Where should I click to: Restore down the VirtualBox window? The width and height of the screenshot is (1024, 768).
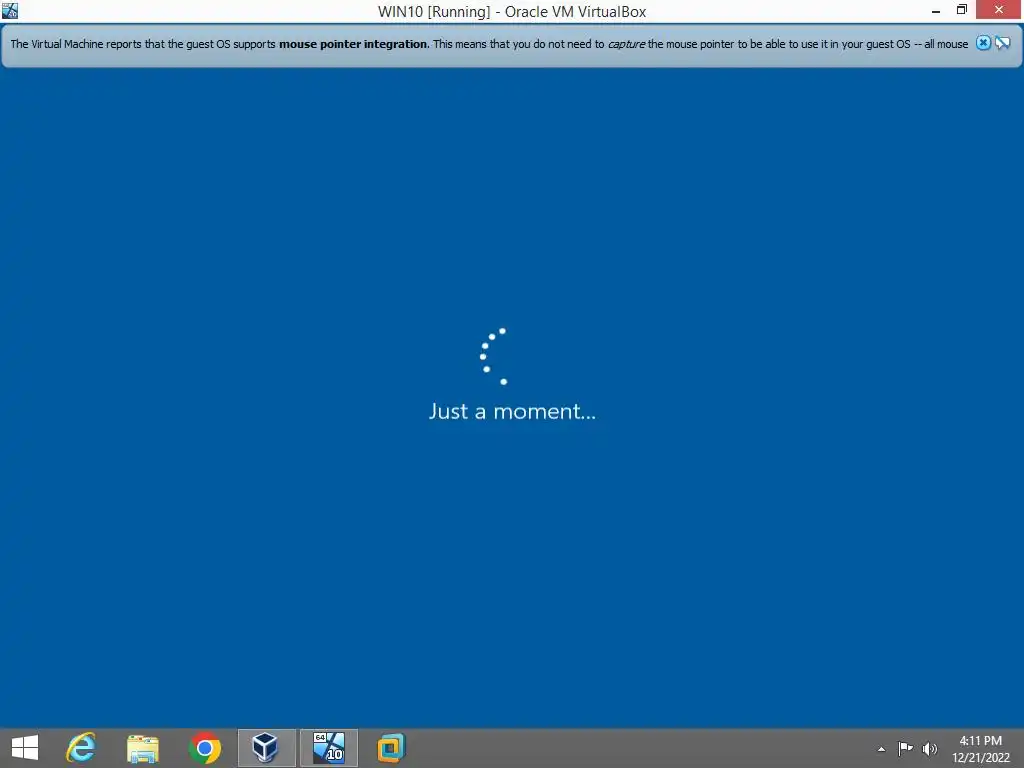point(962,10)
